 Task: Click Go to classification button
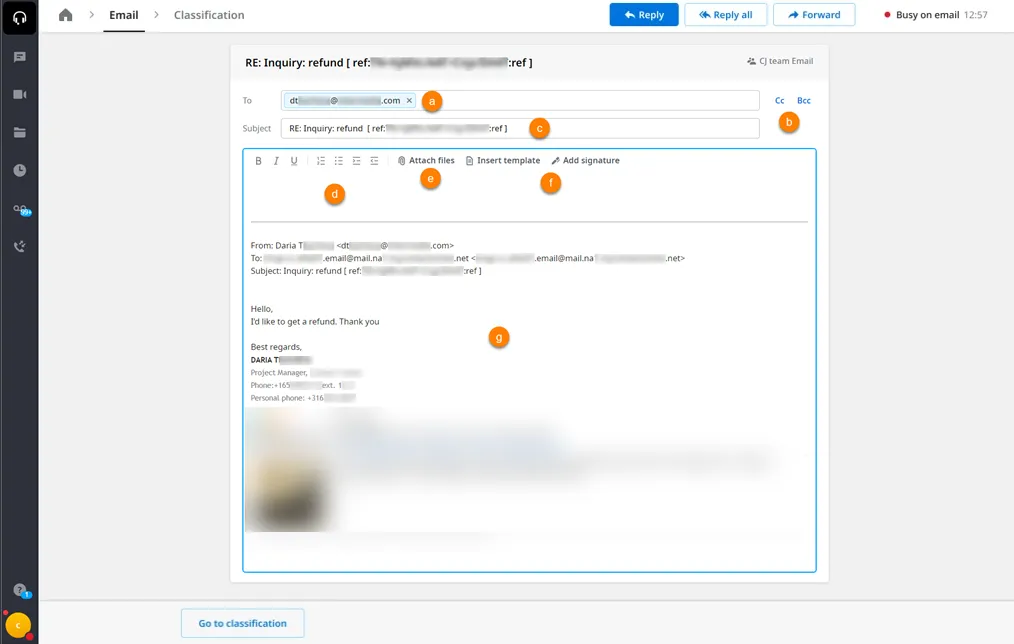pyautogui.click(x=243, y=623)
